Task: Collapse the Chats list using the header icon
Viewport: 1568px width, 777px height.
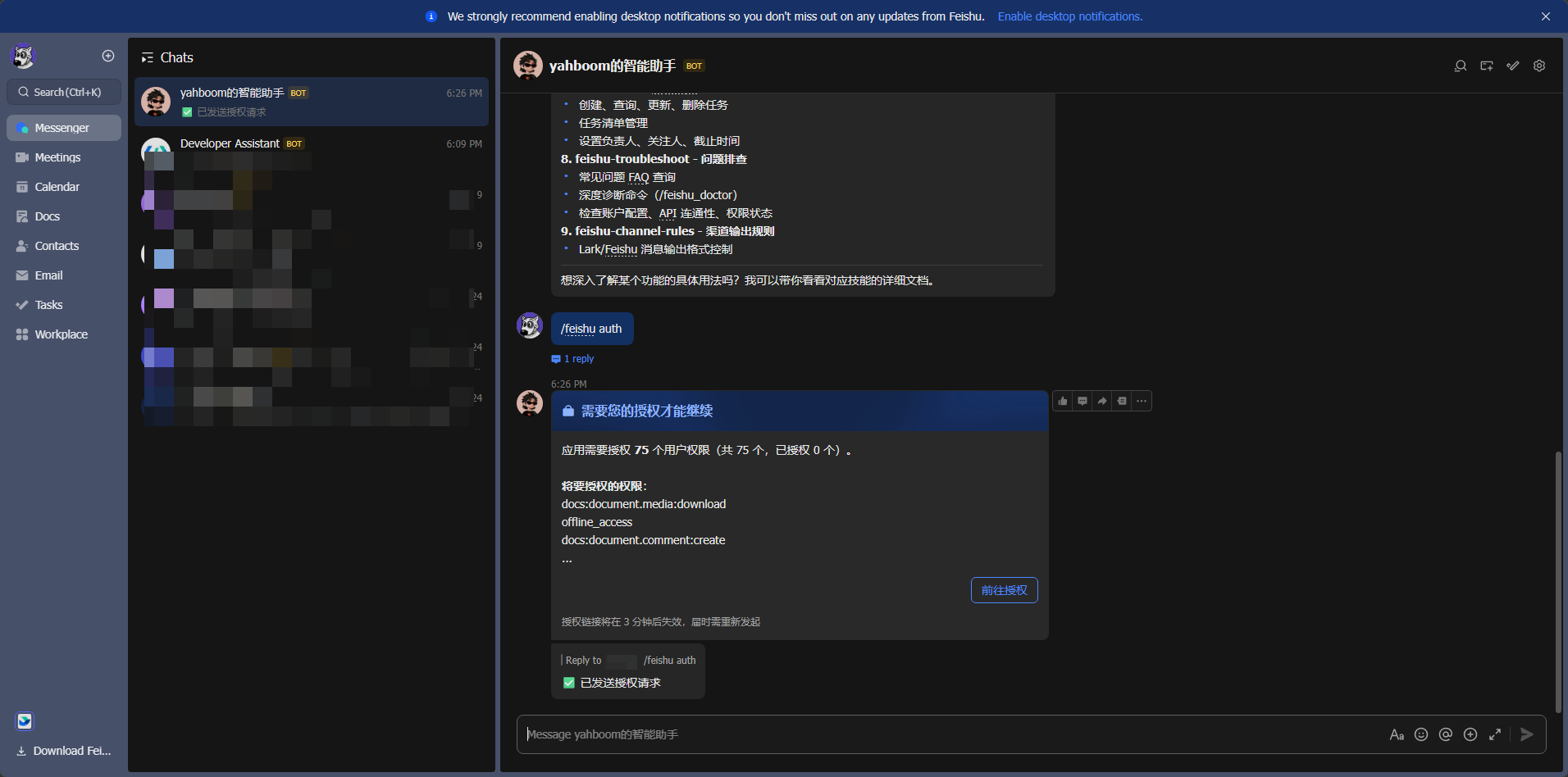Action: [x=148, y=57]
